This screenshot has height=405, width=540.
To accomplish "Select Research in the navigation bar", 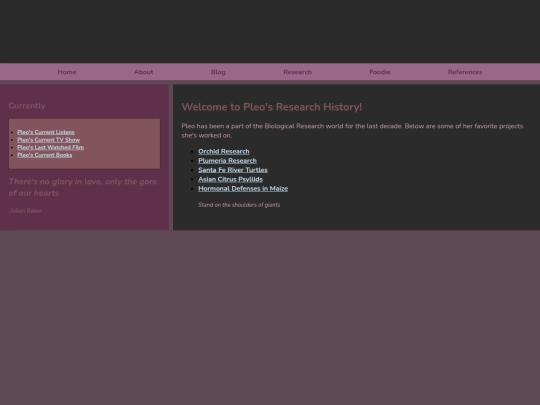I will 298,72.
